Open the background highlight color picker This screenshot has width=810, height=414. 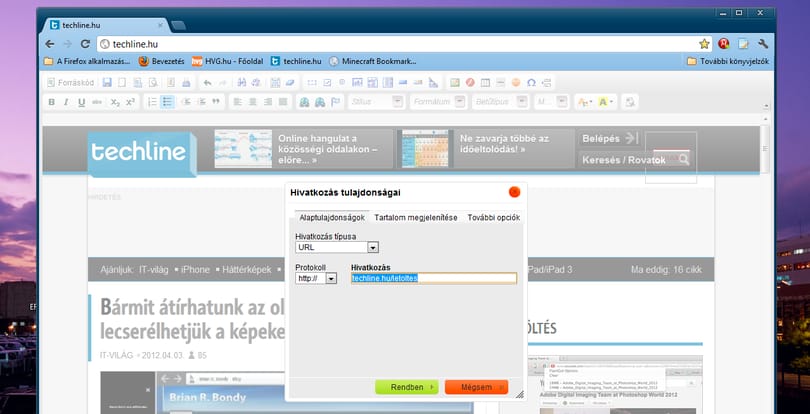click(x=605, y=102)
